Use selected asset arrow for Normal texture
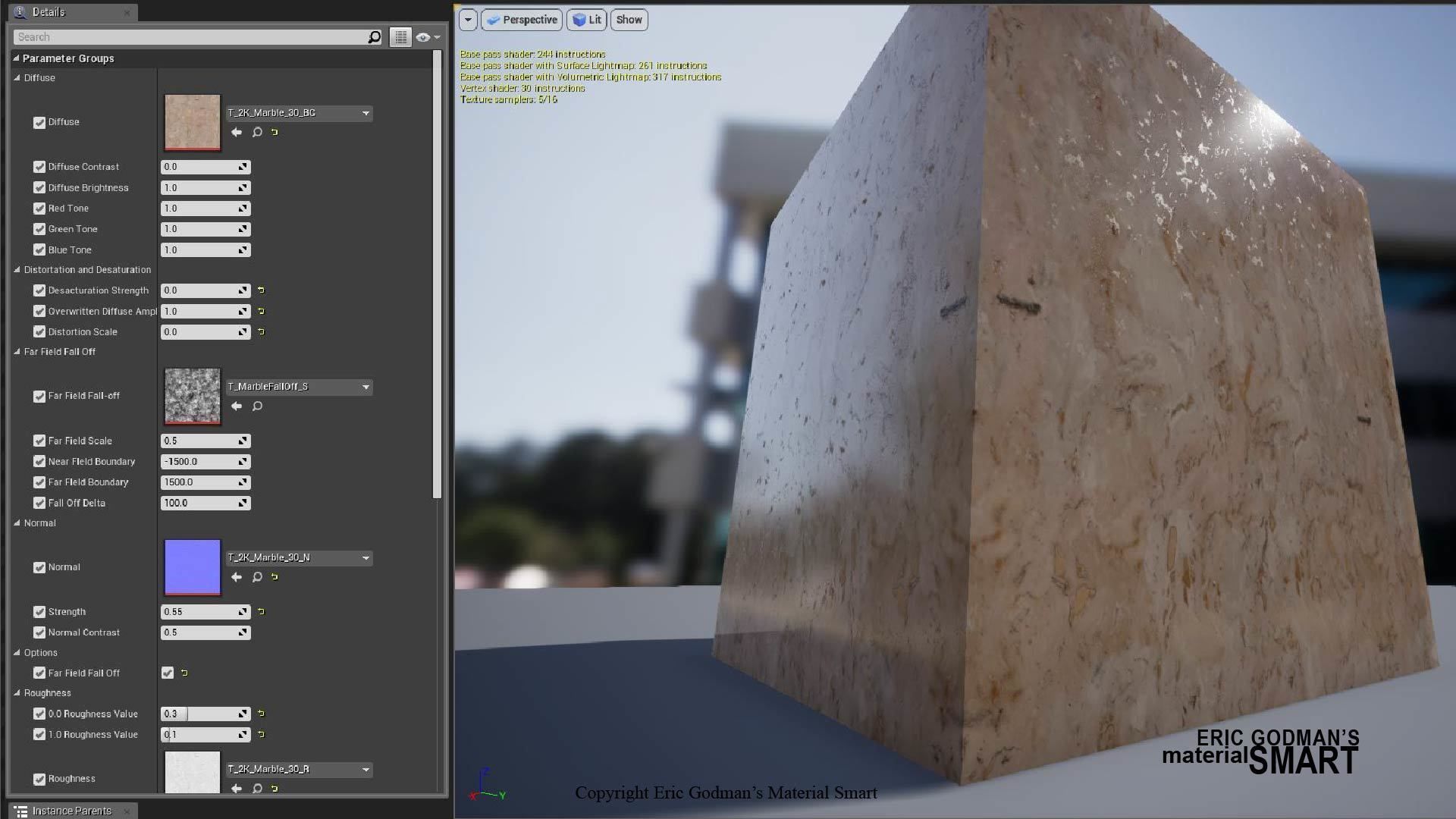 (237, 577)
